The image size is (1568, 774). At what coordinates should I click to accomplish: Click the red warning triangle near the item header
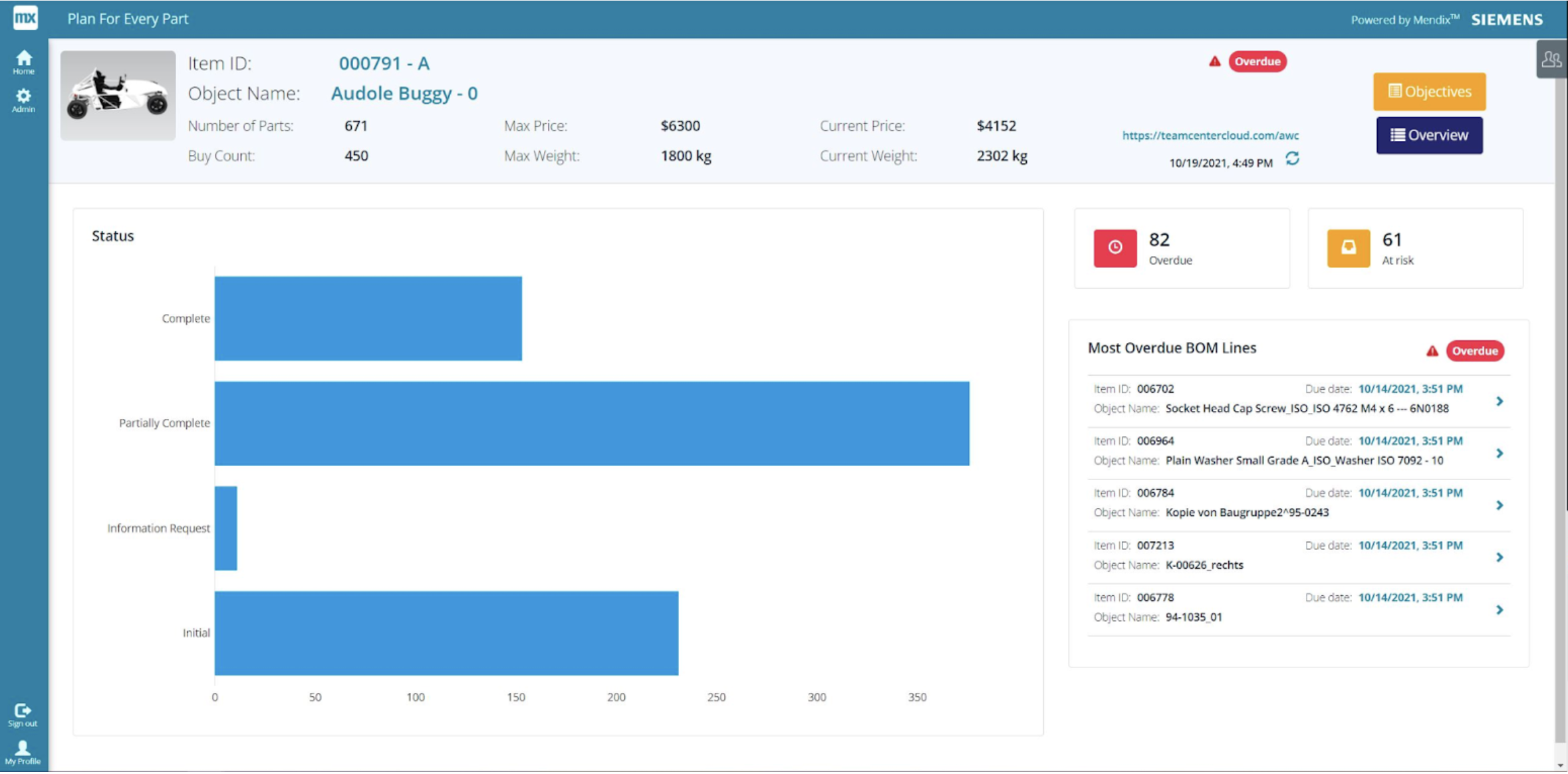1215,62
